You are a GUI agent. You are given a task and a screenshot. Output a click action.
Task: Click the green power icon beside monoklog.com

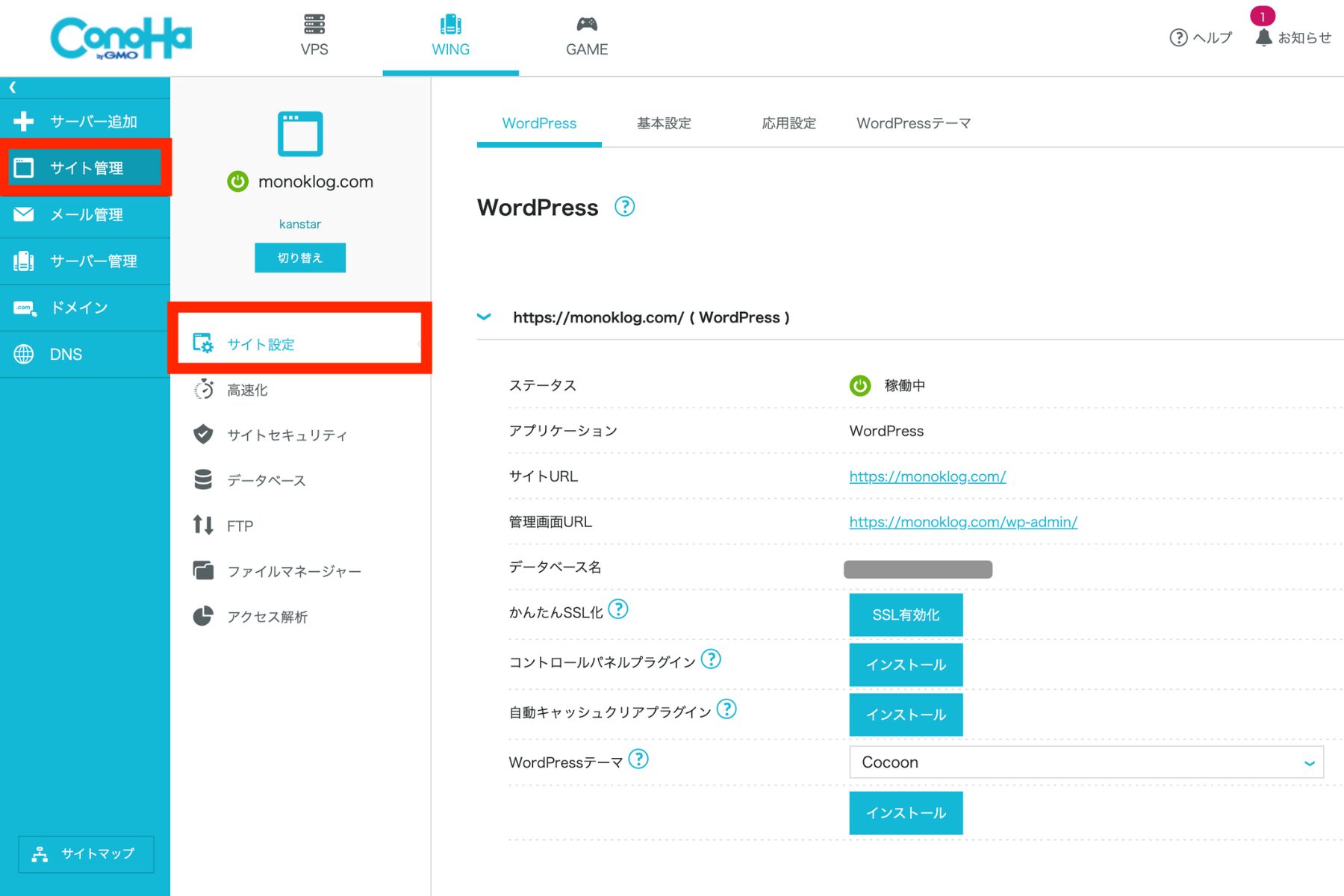point(237,181)
